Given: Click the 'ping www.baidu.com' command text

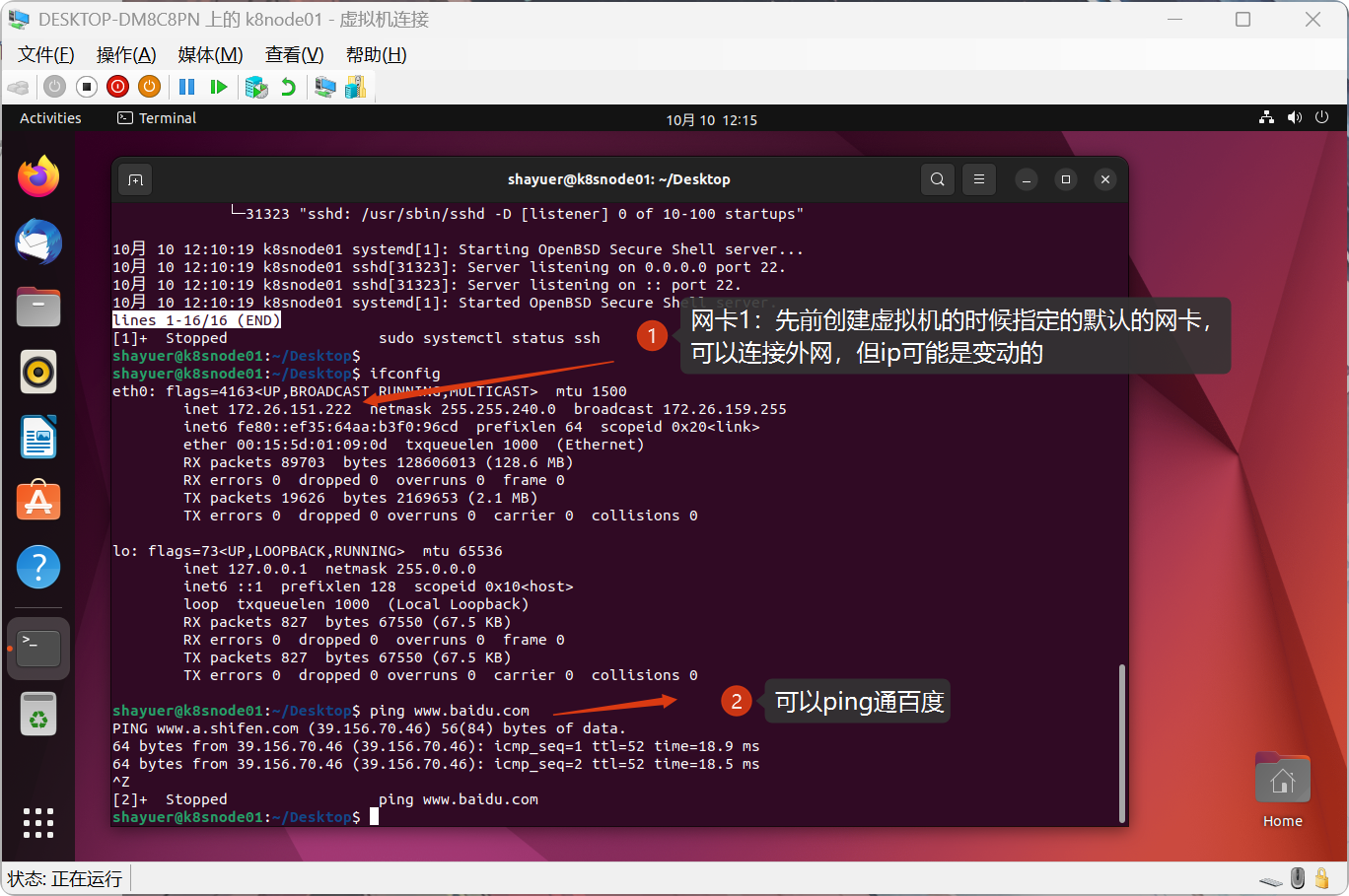Looking at the screenshot, I should [x=450, y=711].
